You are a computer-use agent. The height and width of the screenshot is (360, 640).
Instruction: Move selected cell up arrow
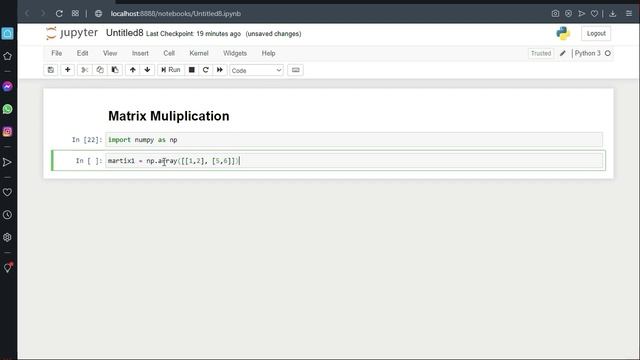pyautogui.click(x=133, y=70)
